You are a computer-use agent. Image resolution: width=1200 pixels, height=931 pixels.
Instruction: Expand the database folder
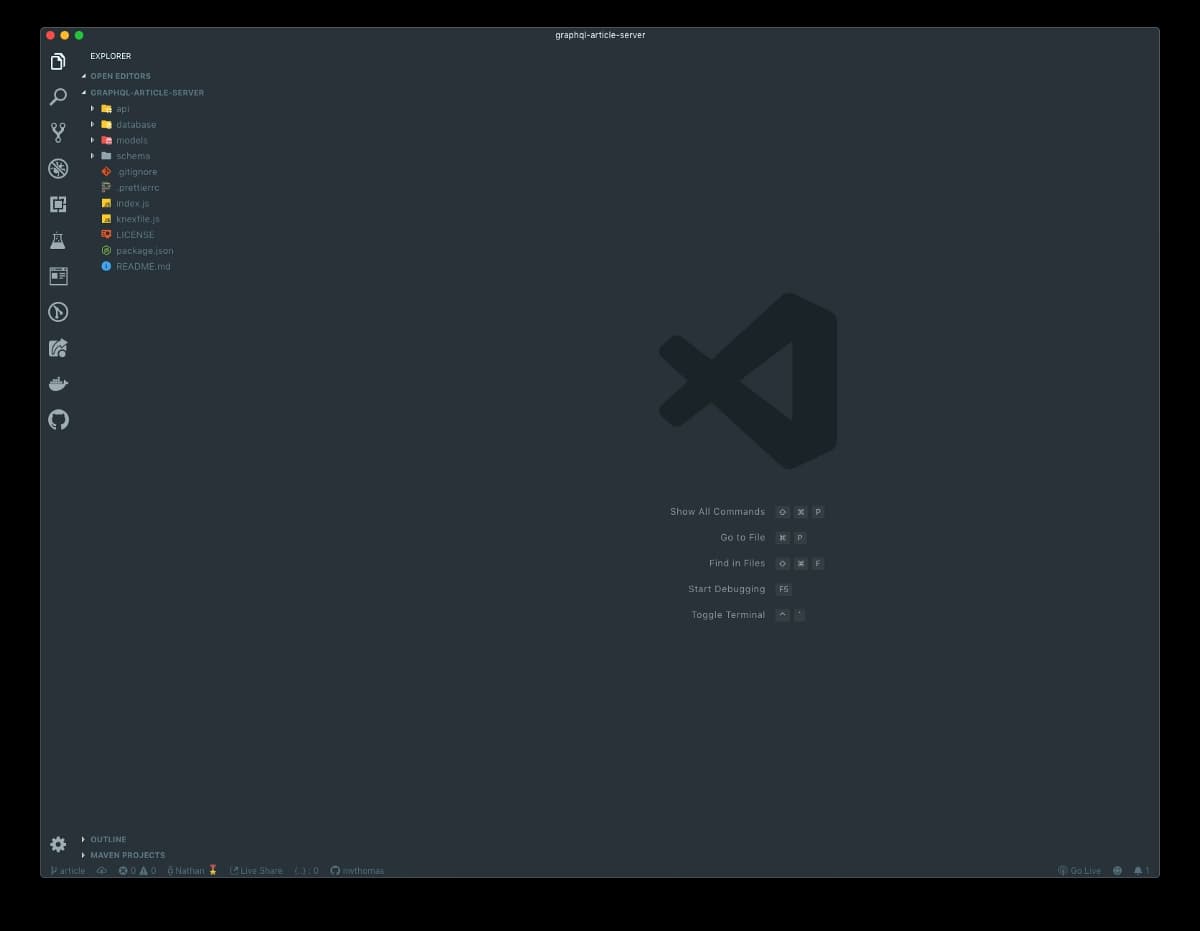(135, 125)
